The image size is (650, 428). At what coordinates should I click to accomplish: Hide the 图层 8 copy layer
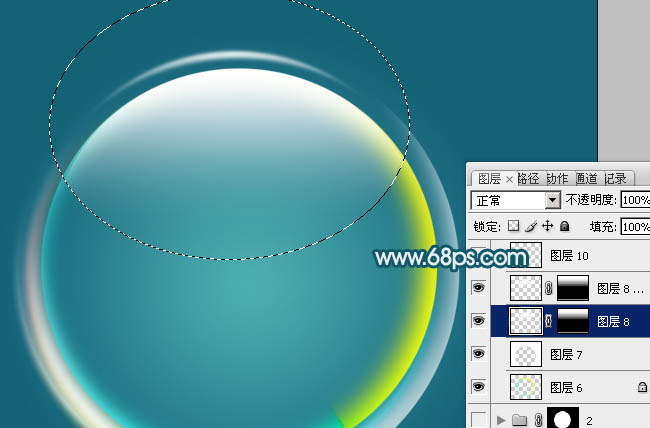(478, 288)
